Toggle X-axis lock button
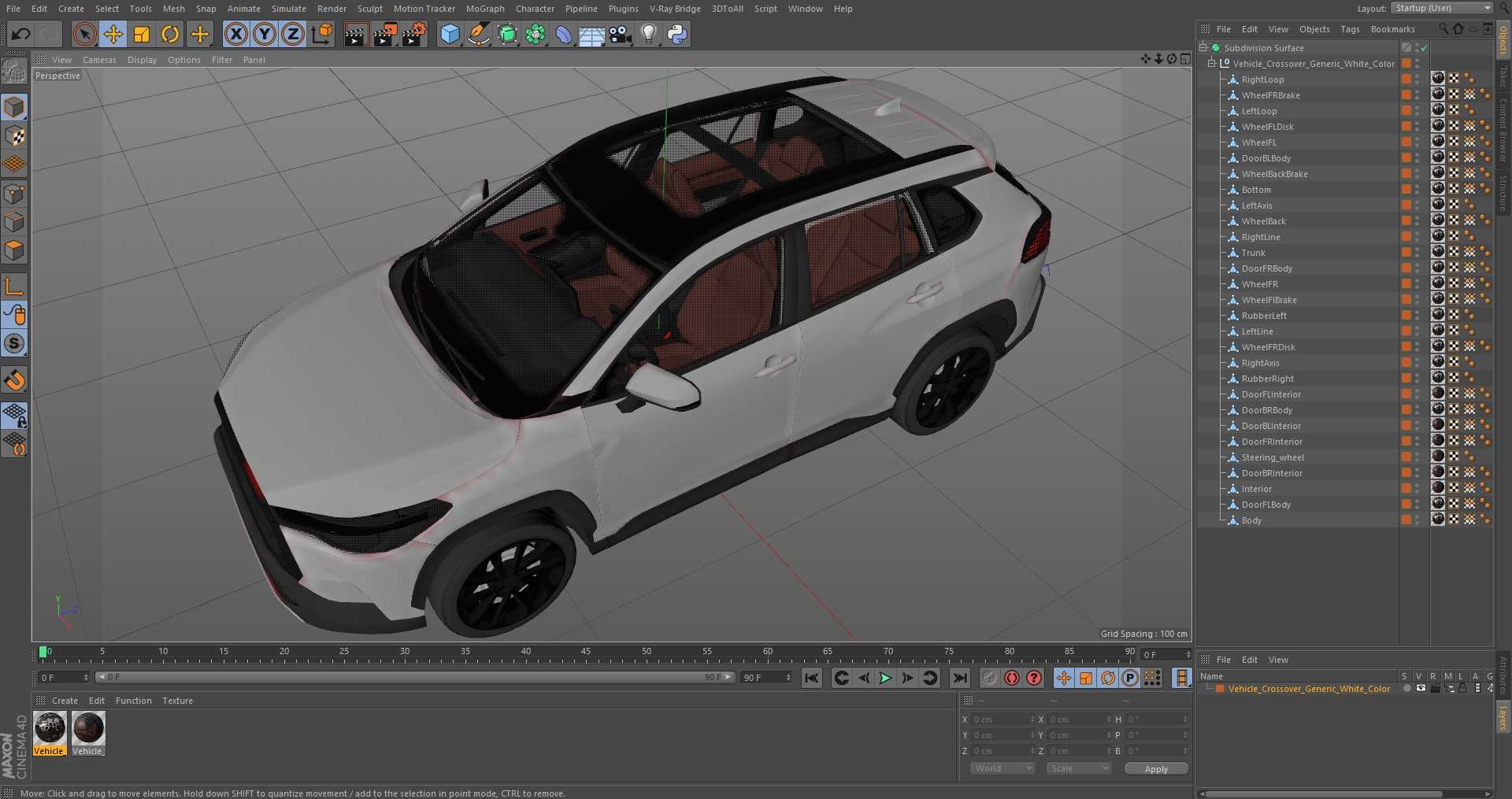The width and height of the screenshot is (1512, 799). coord(235,34)
